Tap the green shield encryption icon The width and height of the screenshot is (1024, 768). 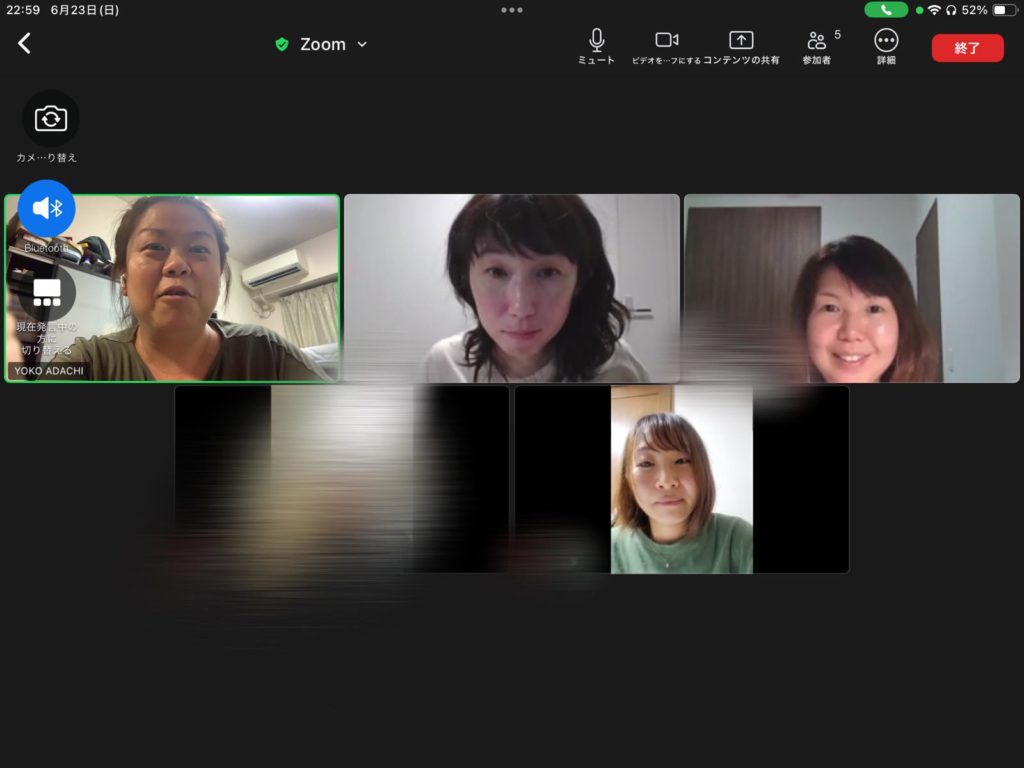[x=282, y=45]
